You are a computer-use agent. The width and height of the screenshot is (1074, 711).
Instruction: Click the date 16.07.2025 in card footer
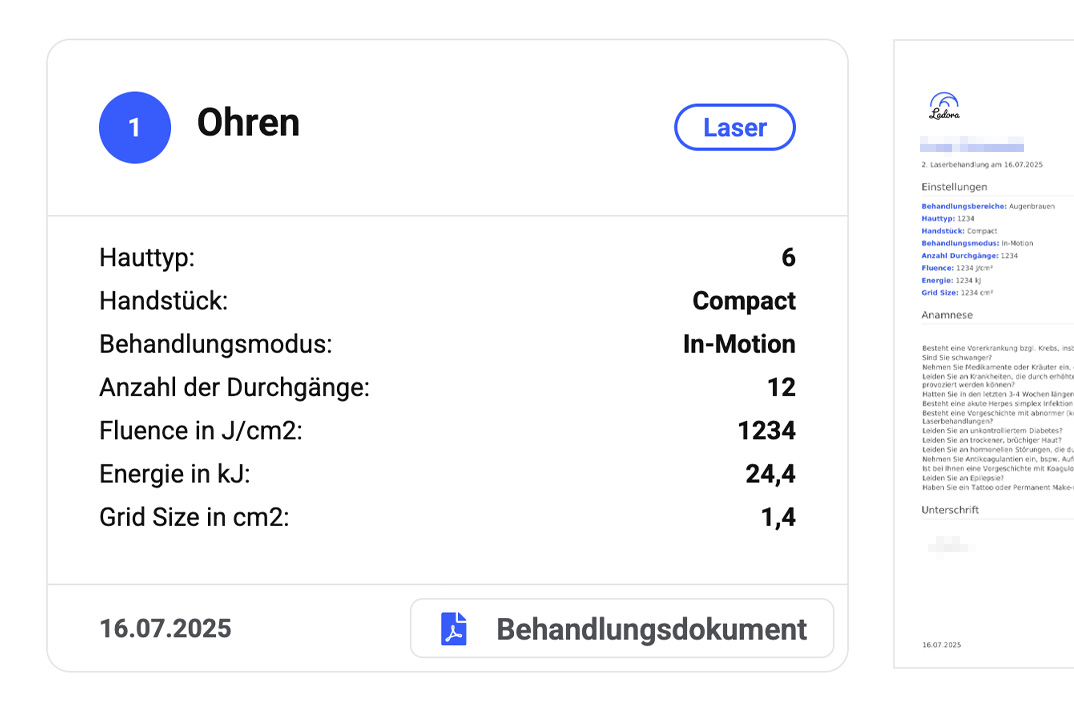pos(165,629)
